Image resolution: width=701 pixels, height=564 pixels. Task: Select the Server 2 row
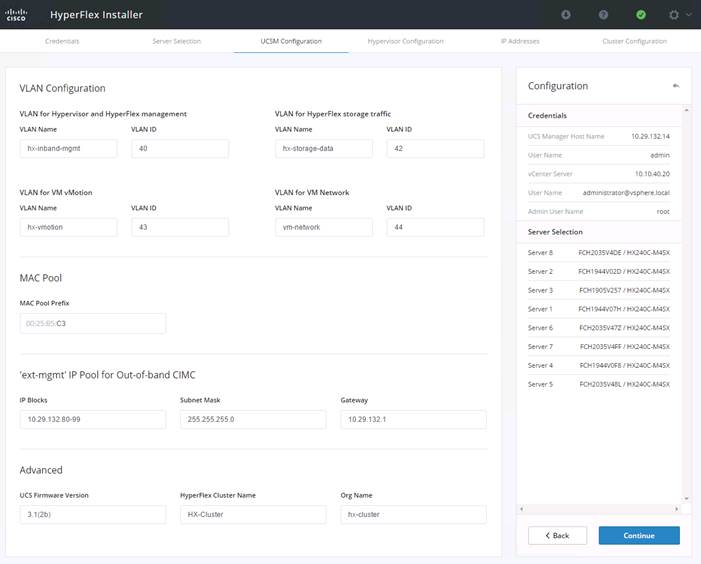(x=599, y=271)
